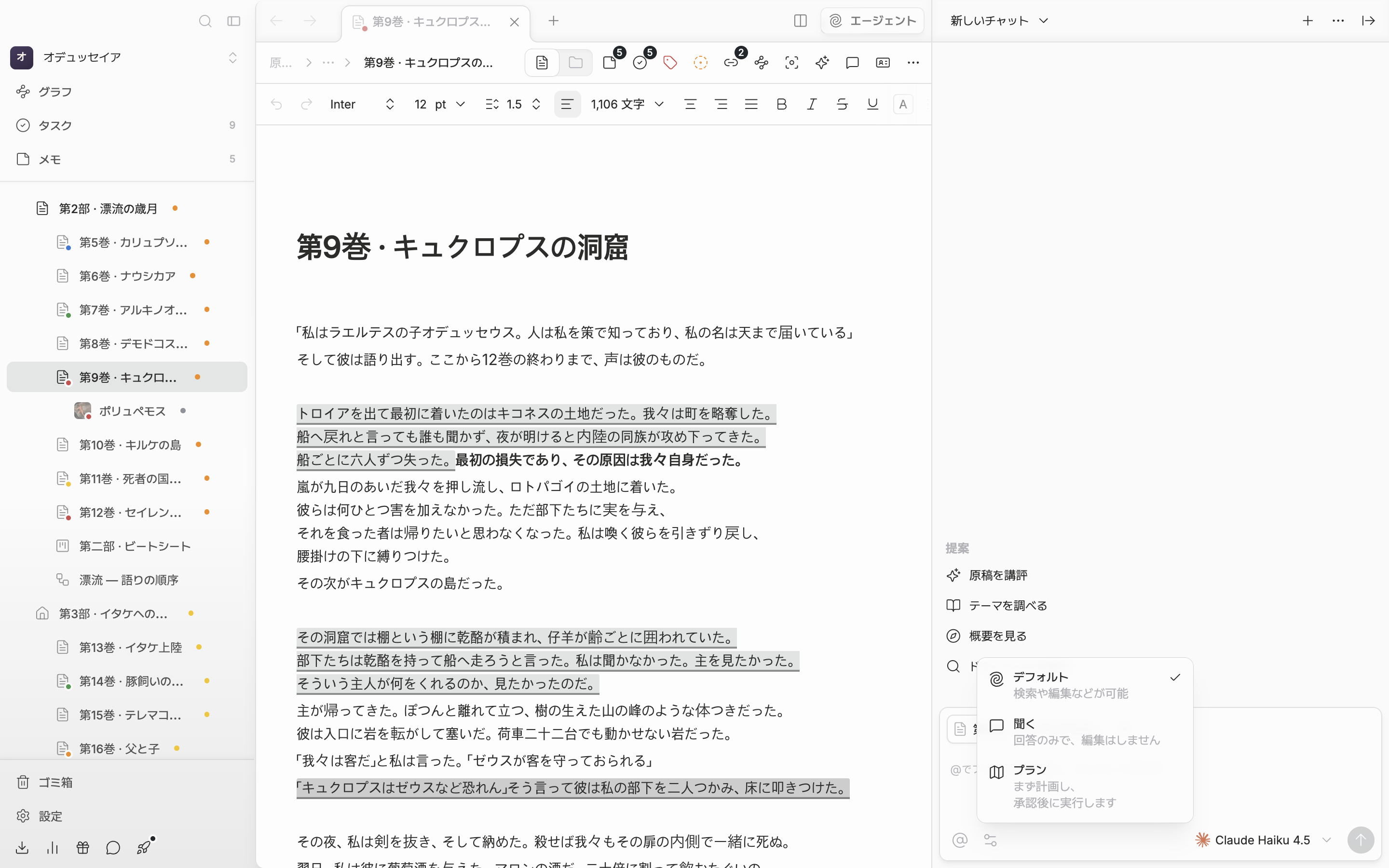The width and height of the screenshot is (1389, 868).
Task: Open the search icon in the sidebar
Action: [x=205, y=21]
